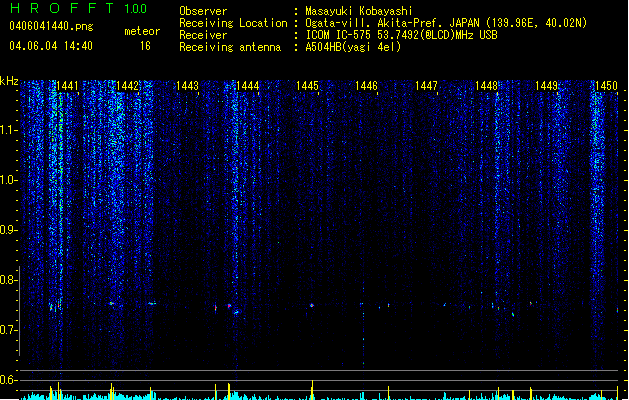The width and height of the screenshot is (629, 400).
Task: Click the date stamp 04.06.04 14:40
Action: pyautogui.click(x=51, y=46)
